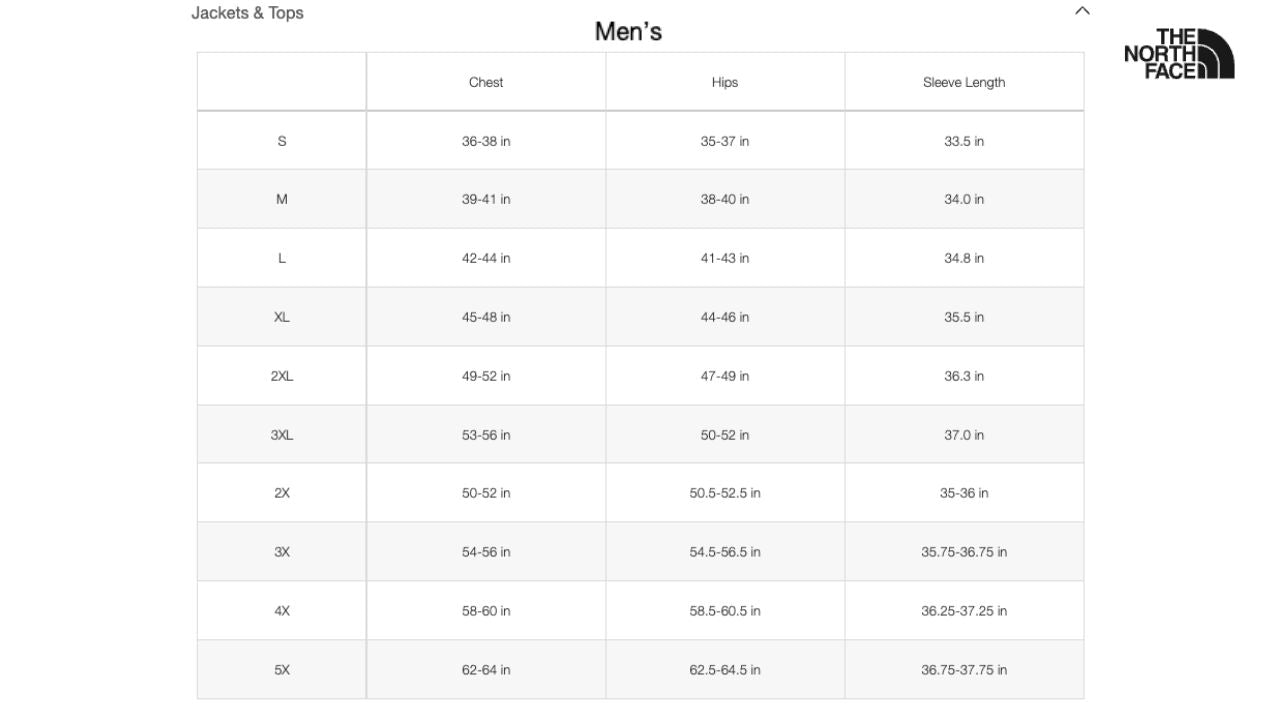
Task: Click the Jackets & Tops heading
Action: tap(247, 13)
